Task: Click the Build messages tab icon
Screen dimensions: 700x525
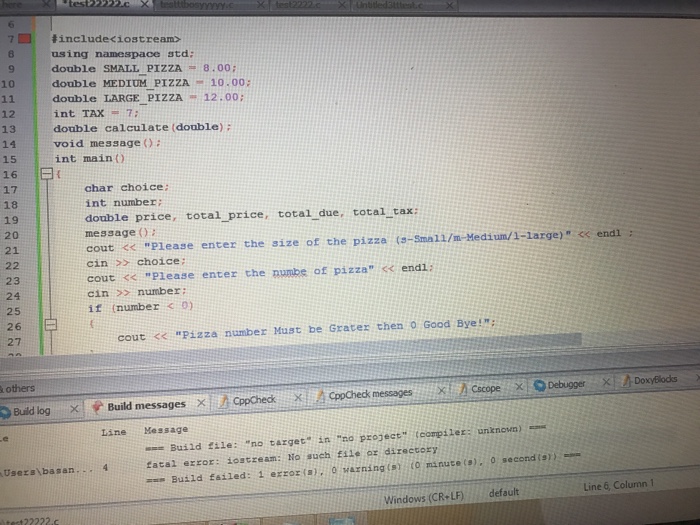Action: (96, 407)
